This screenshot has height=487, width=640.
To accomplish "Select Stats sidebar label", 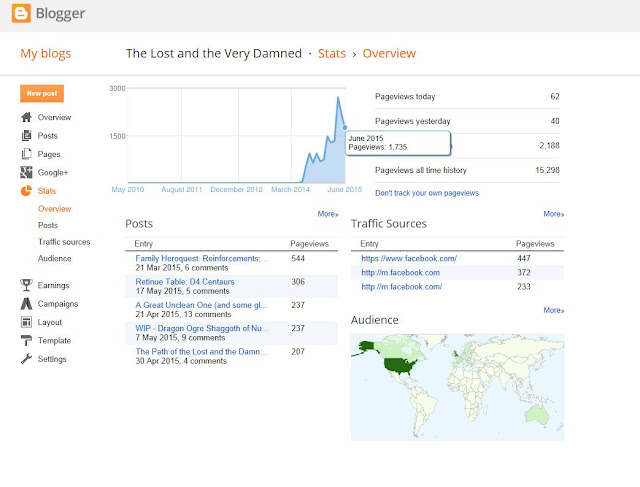I will [47, 191].
